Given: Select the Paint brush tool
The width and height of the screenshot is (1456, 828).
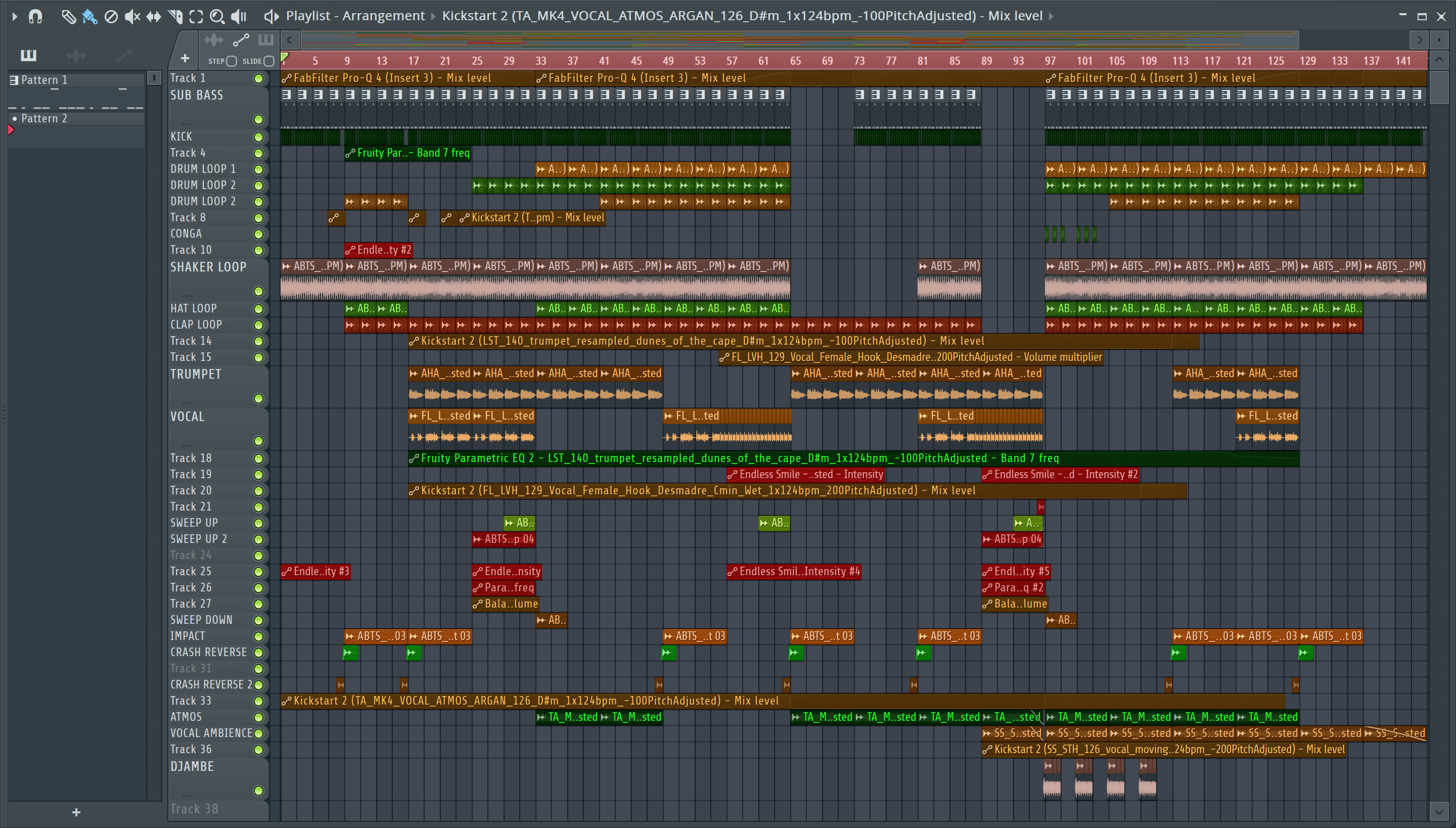Looking at the screenshot, I should pyautogui.click(x=89, y=16).
